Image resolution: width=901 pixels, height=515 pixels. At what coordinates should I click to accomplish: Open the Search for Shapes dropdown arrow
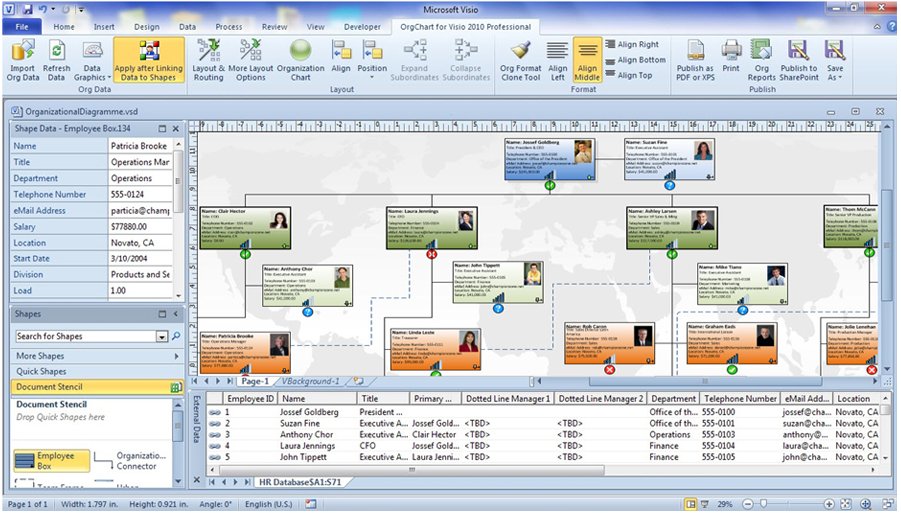162,337
